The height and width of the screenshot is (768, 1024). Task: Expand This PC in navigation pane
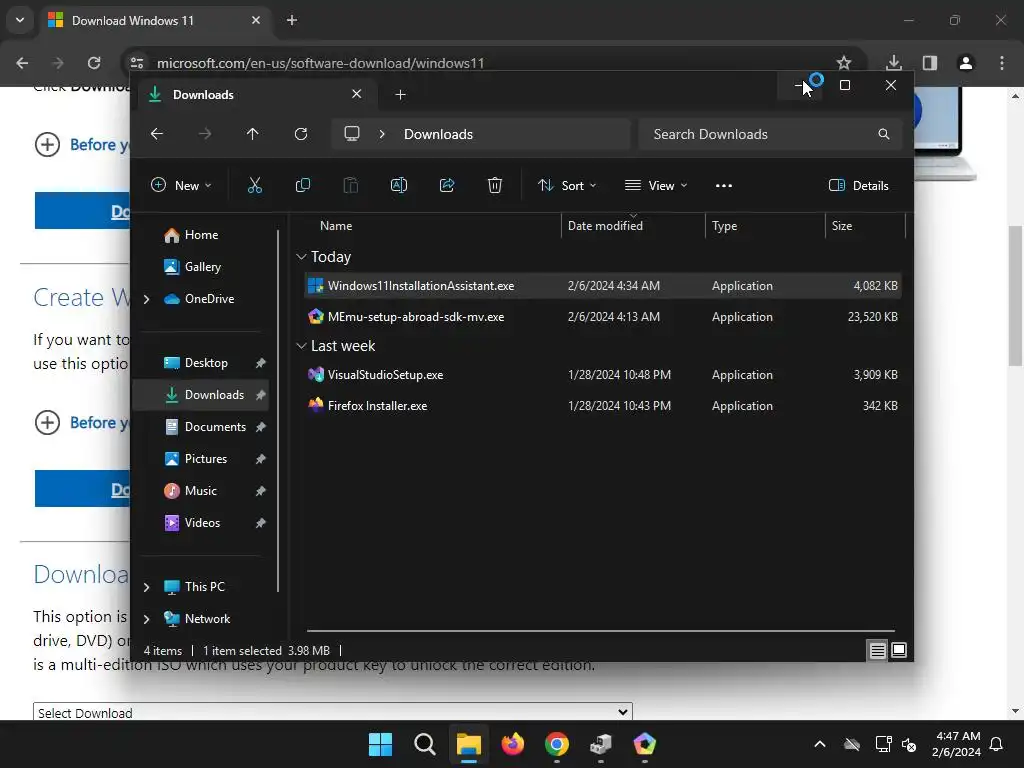coord(146,587)
